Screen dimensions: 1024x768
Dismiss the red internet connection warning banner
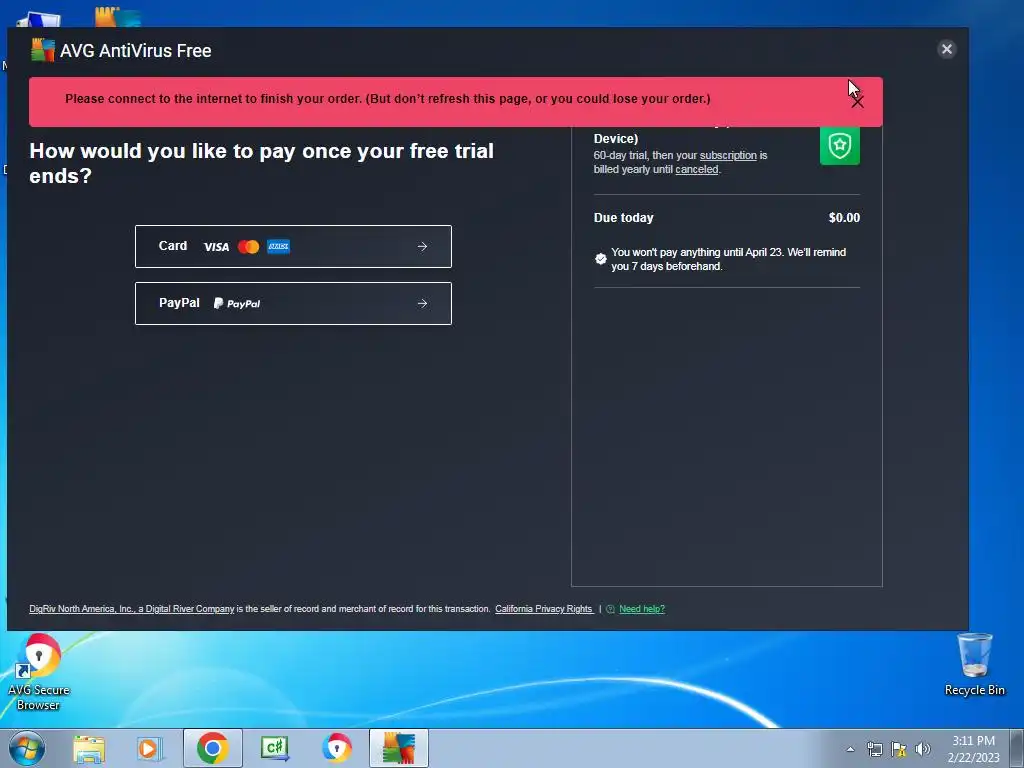(857, 101)
